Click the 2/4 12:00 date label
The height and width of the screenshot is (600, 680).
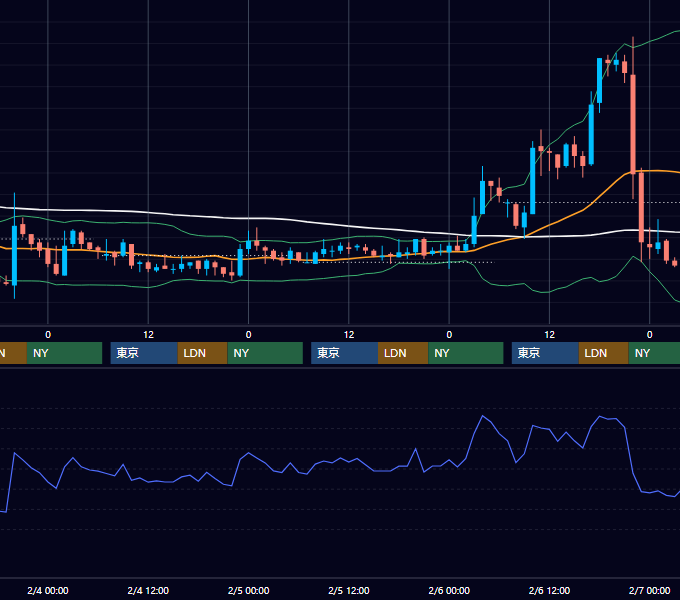148,590
